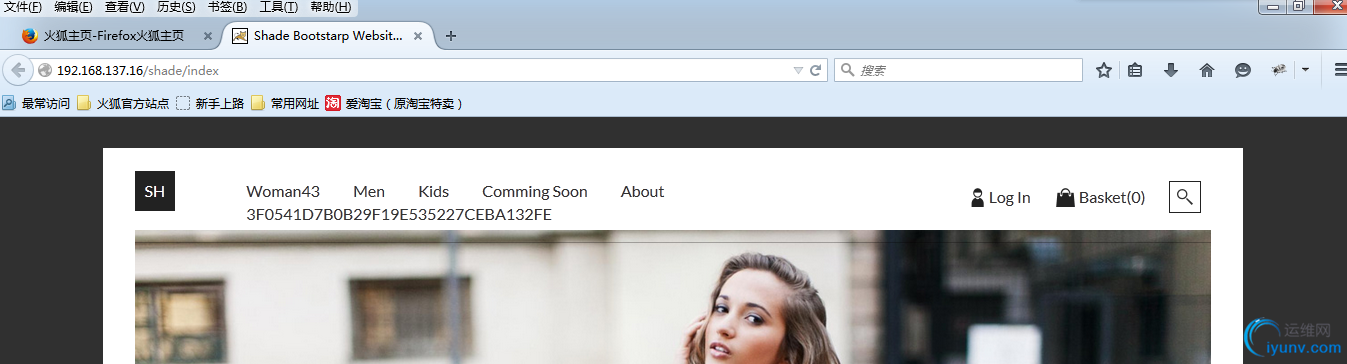Expand the extension icon dropdown arrow
The width and height of the screenshot is (1347, 364).
(1305, 70)
